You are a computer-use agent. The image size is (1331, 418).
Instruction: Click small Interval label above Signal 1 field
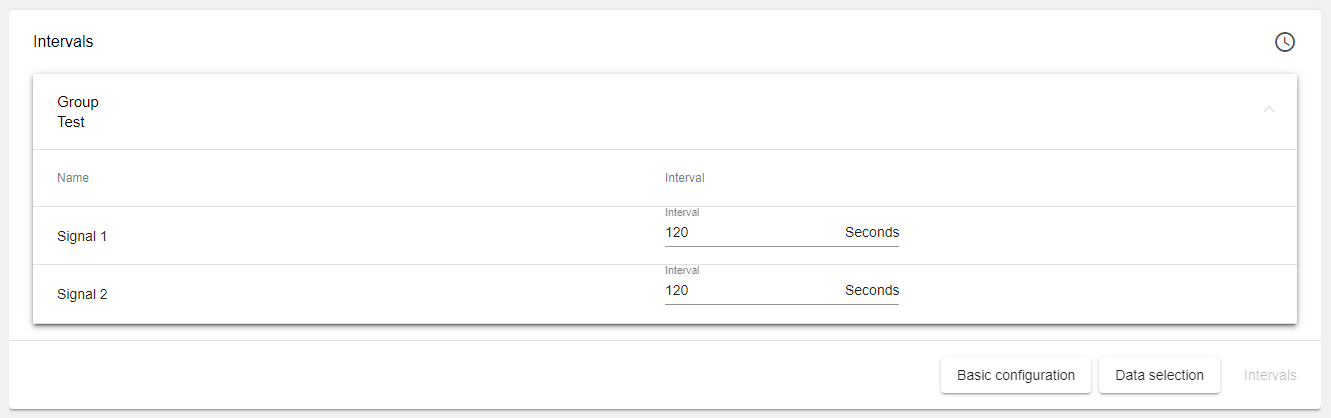682,213
